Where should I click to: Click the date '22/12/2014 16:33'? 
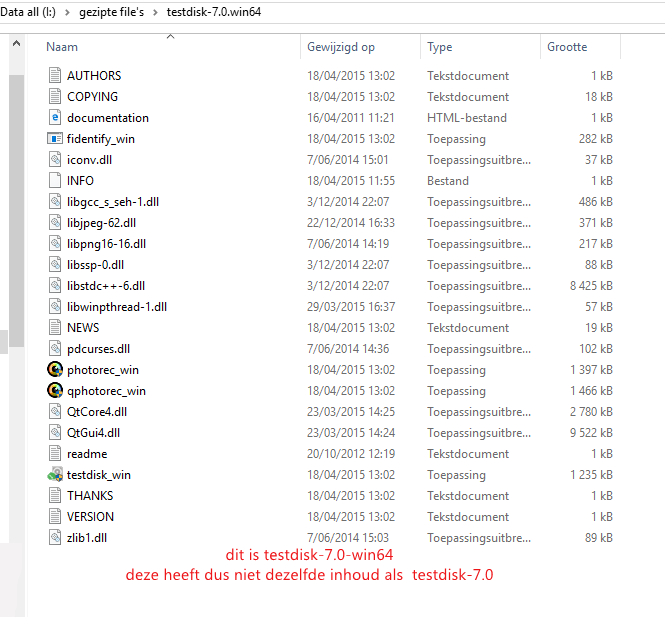tap(351, 223)
